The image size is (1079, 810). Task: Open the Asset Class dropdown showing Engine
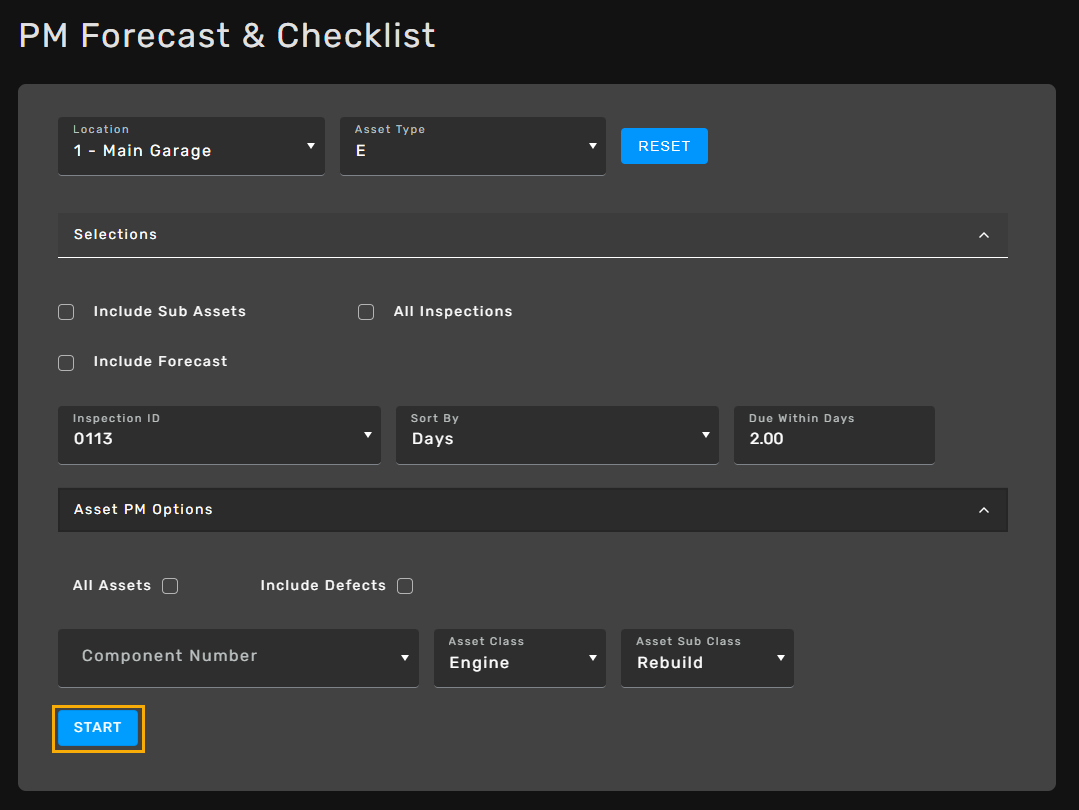(x=519, y=658)
